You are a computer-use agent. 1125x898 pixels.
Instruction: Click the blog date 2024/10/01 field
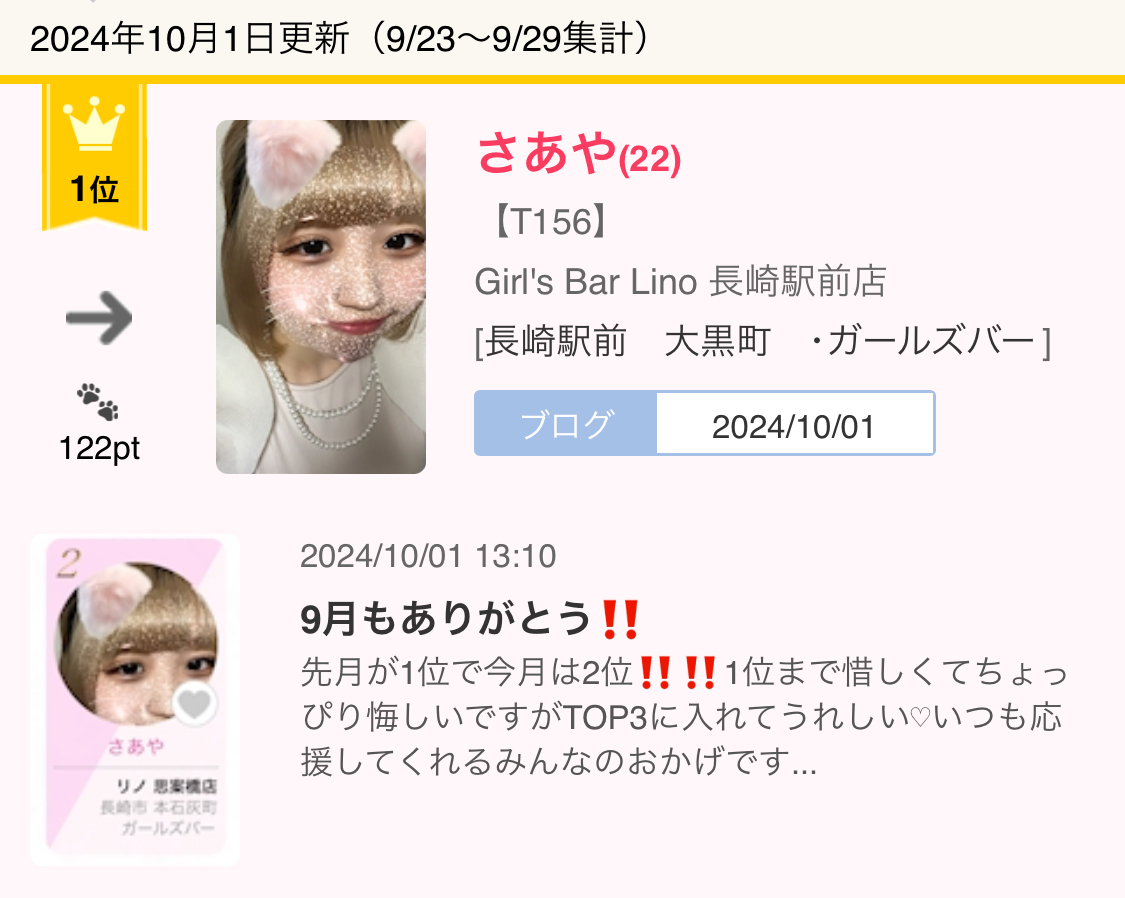[x=794, y=424]
